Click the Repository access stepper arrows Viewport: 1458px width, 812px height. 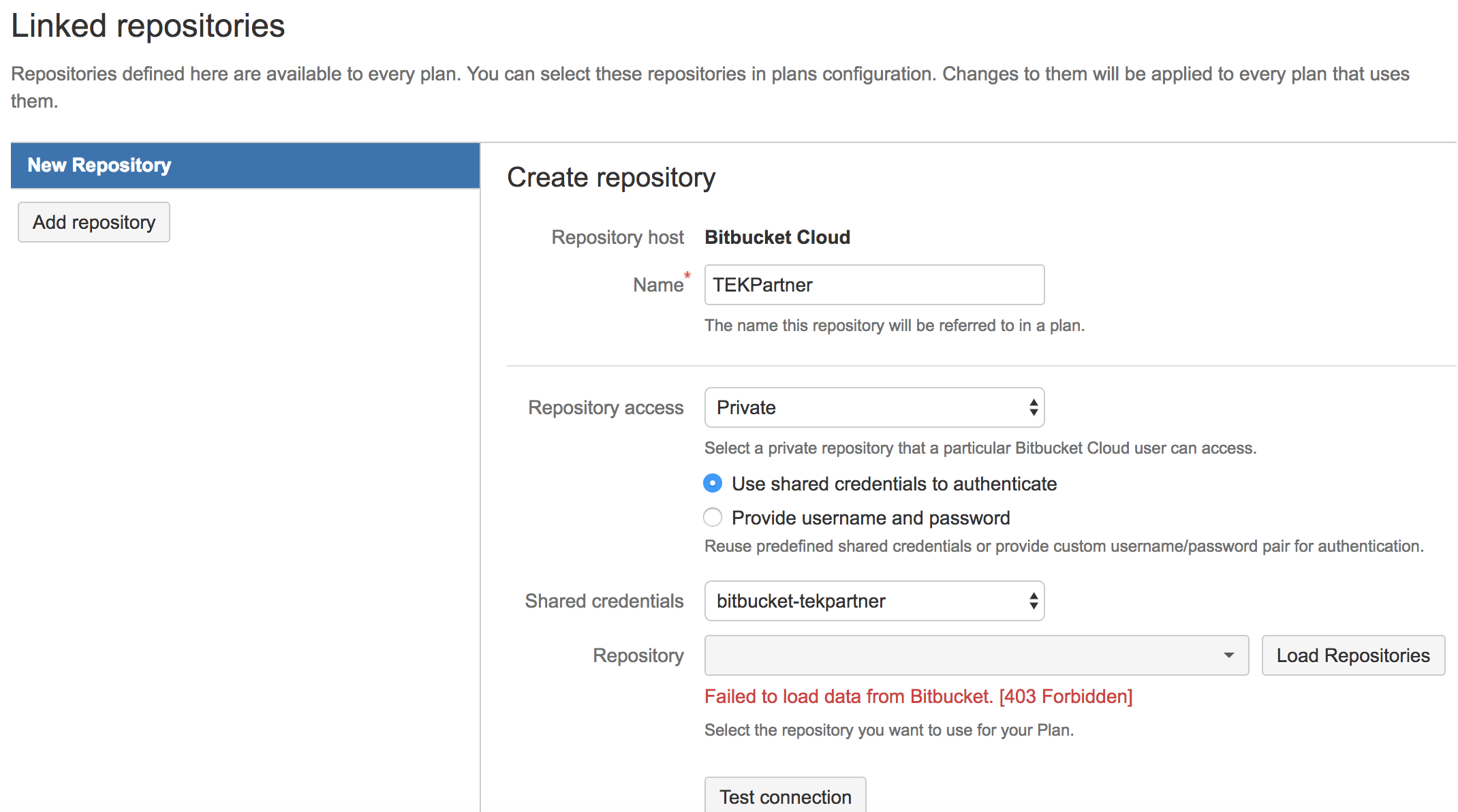[1034, 407]
